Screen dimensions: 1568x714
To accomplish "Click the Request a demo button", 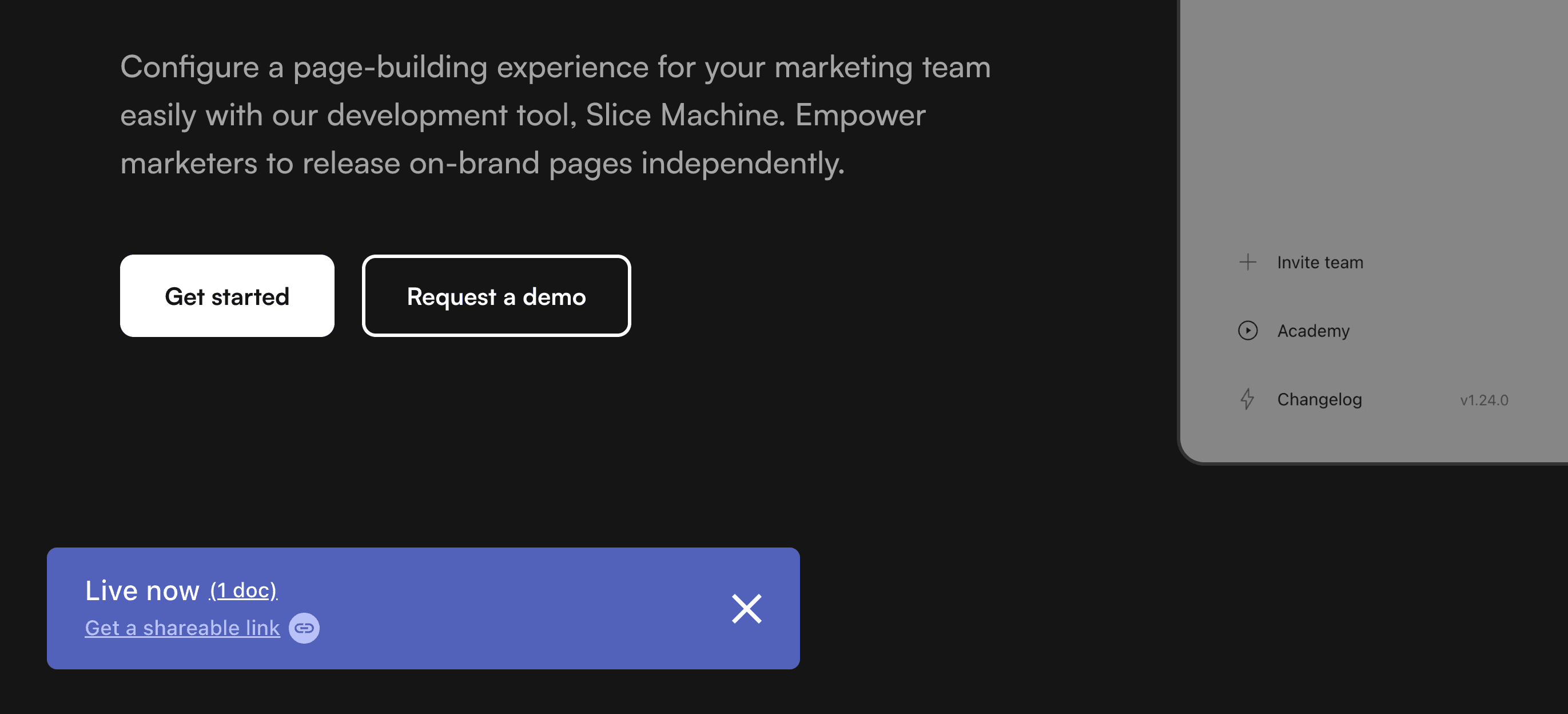I will click(x=496, y=296).
